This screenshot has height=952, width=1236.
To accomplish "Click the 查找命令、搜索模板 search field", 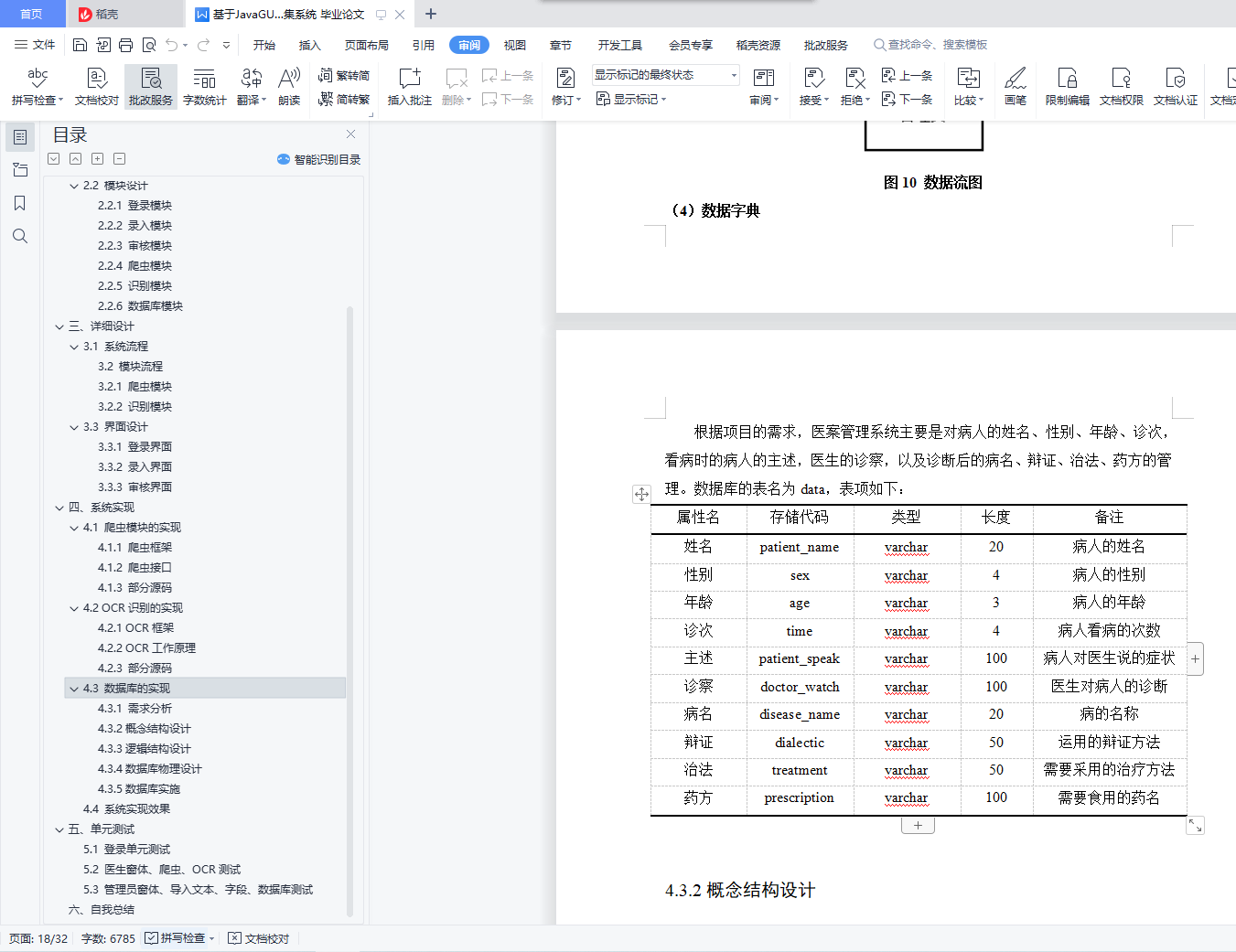I will [x=930, y=45].
